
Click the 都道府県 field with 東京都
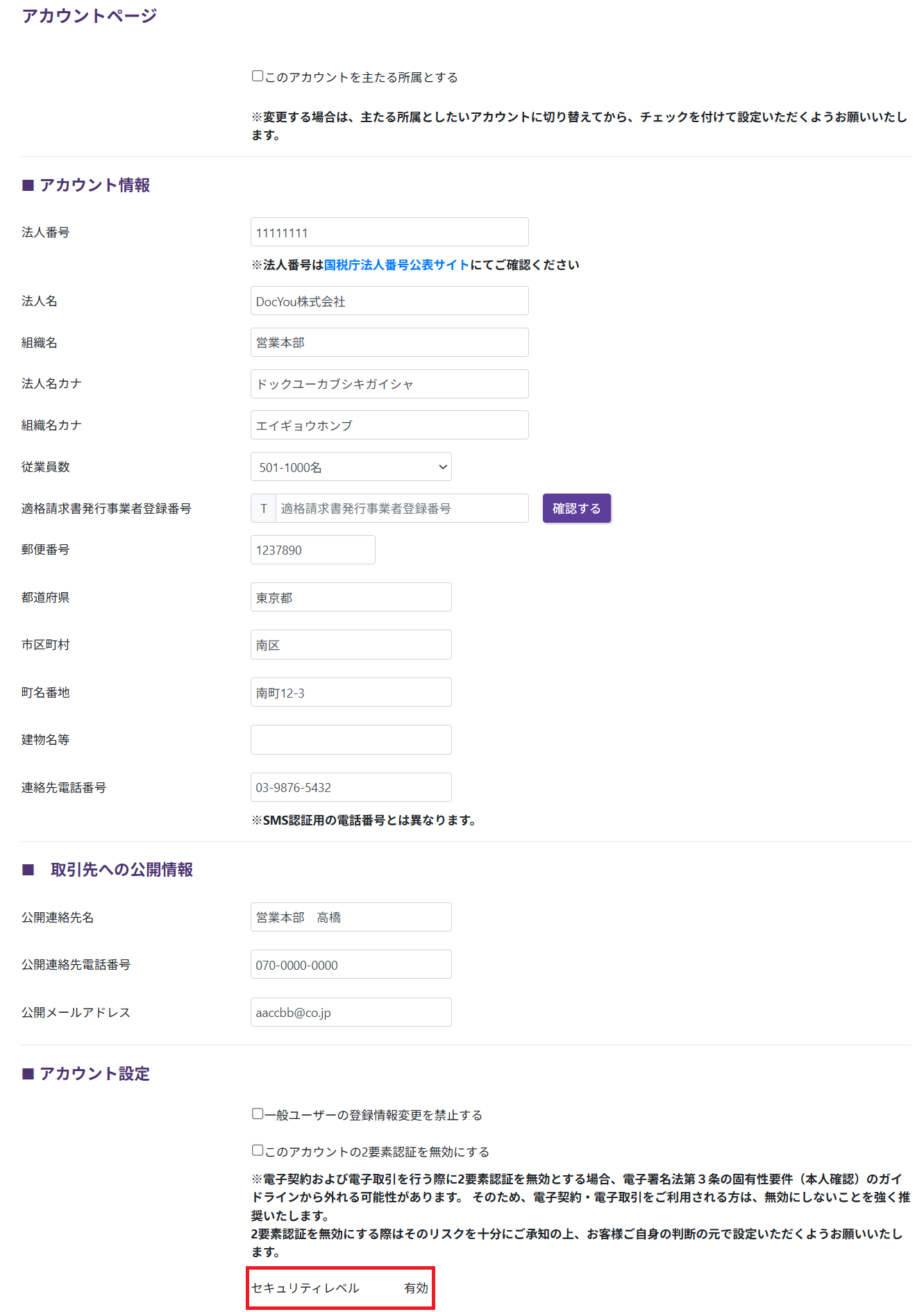(x=351, y=598)
